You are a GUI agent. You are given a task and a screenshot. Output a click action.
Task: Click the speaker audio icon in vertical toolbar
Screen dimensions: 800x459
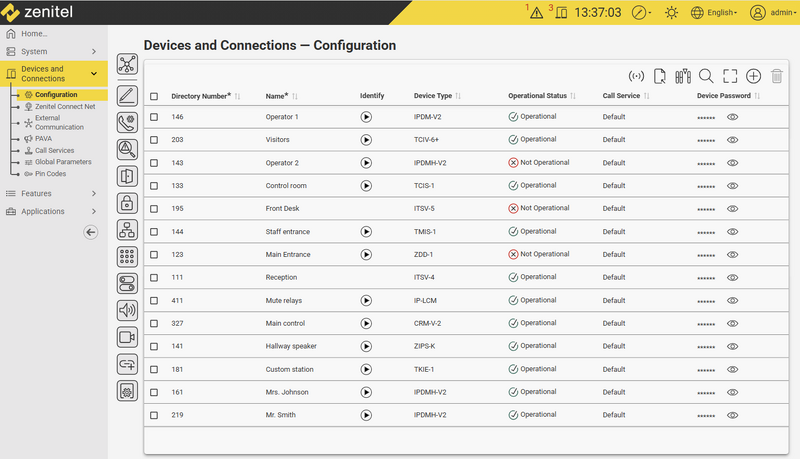tap(127, 310)
